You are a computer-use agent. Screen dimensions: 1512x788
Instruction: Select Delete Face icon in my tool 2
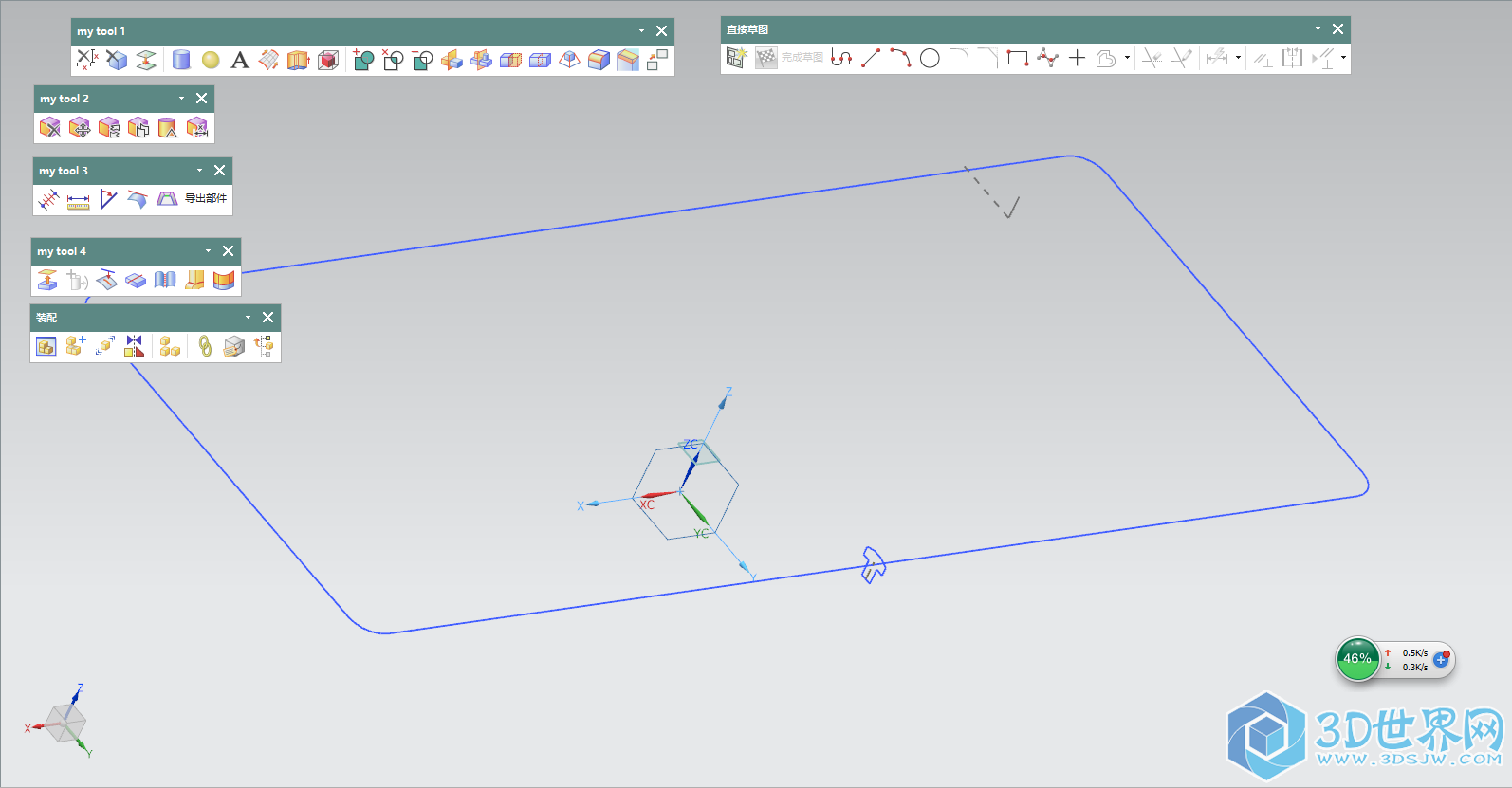tap(50, 127)
